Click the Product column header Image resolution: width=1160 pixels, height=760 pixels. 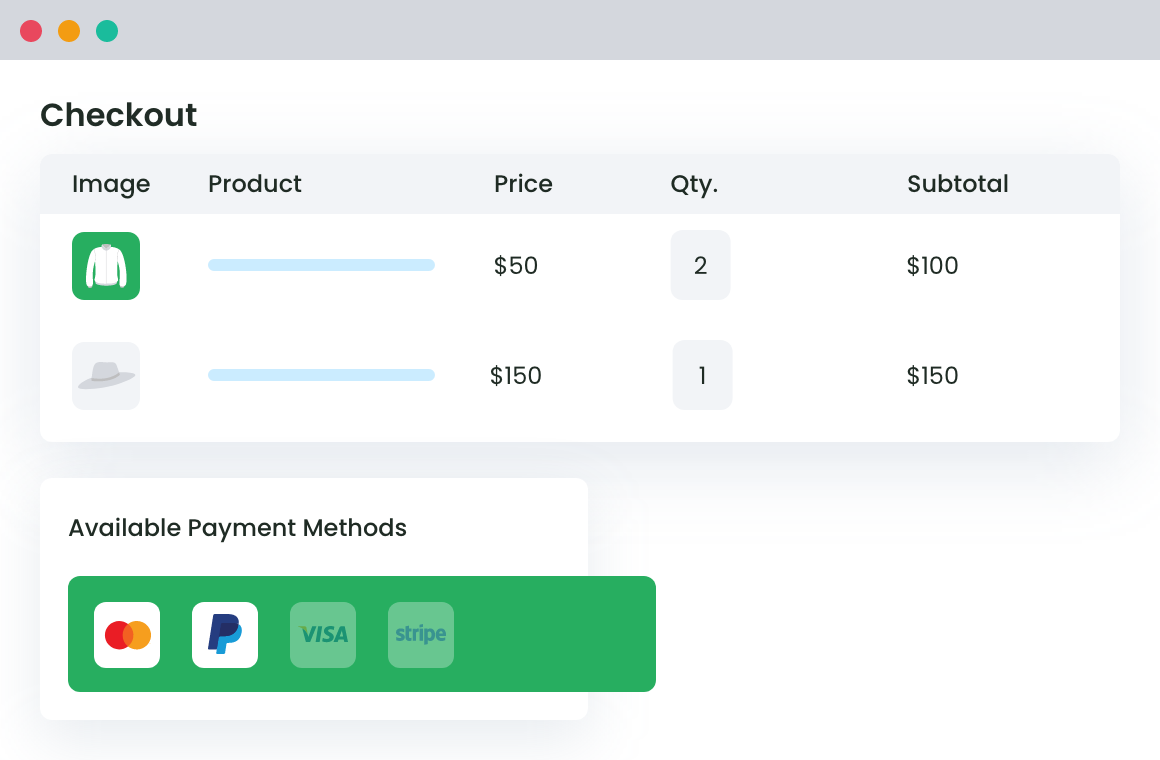pyautogui.click(x=254, y=183)
